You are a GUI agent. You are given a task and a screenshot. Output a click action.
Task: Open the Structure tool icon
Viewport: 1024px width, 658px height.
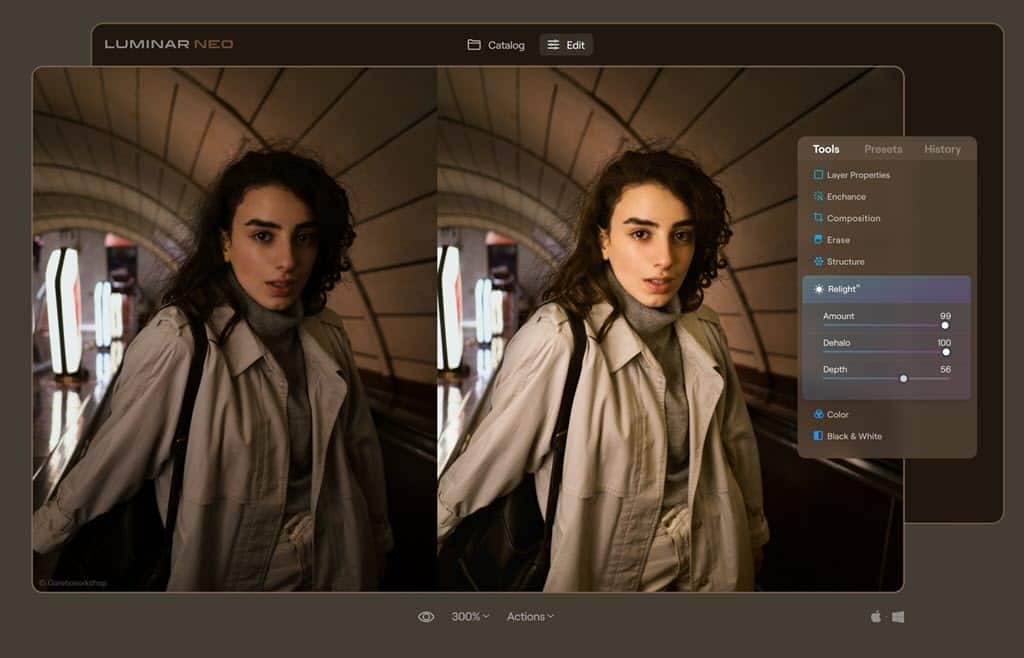(x=818, y=261)
